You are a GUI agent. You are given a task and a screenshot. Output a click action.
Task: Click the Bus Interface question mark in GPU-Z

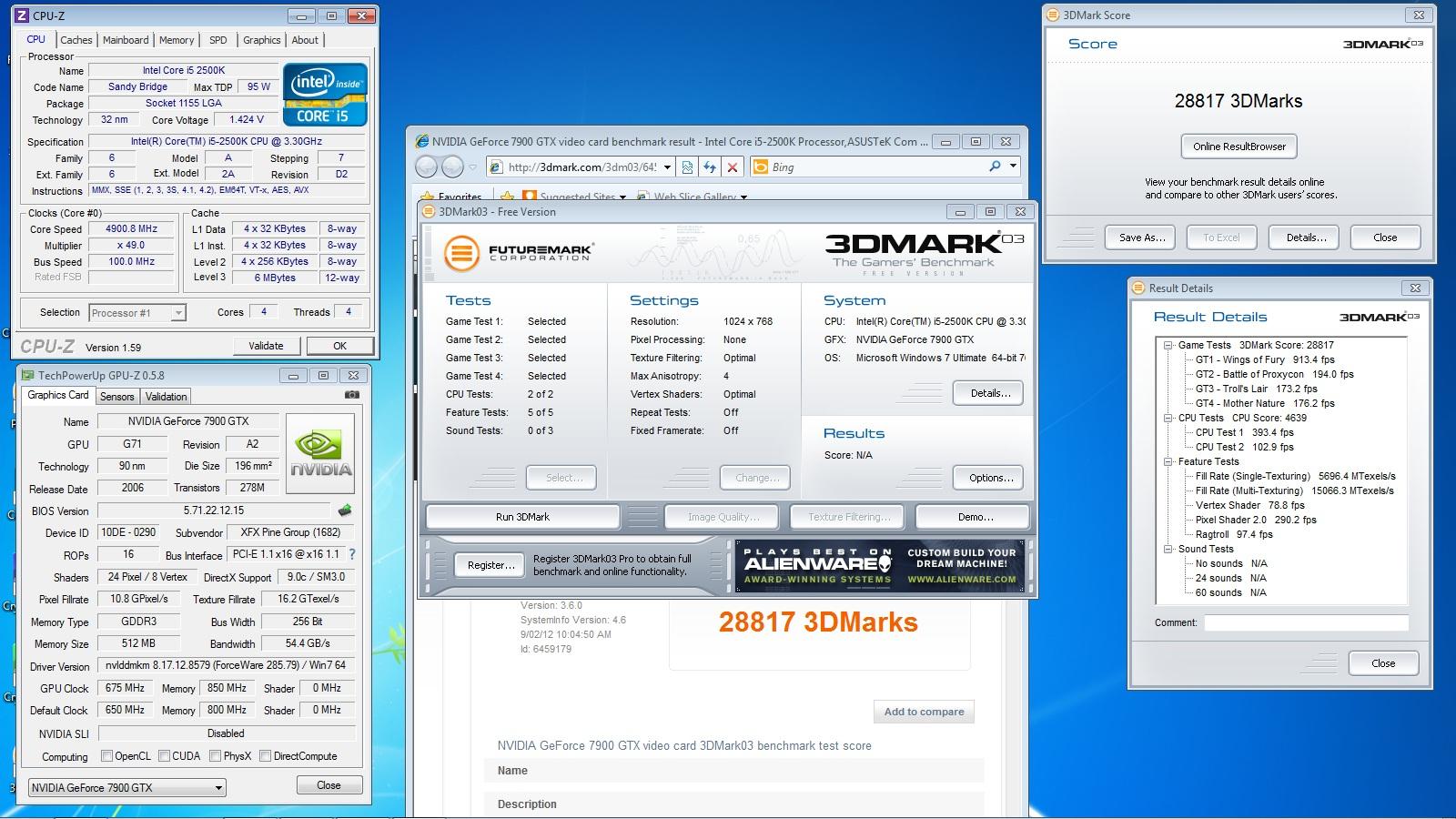[352, 554]
